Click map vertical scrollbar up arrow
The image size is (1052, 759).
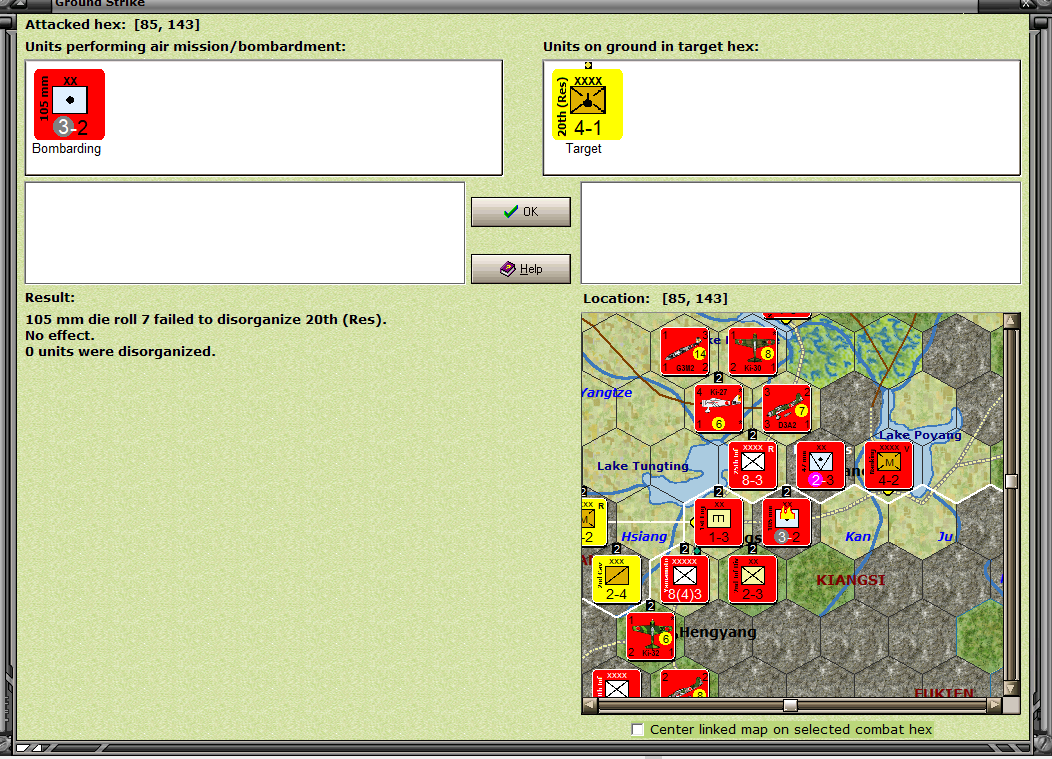pos(1011,320)
